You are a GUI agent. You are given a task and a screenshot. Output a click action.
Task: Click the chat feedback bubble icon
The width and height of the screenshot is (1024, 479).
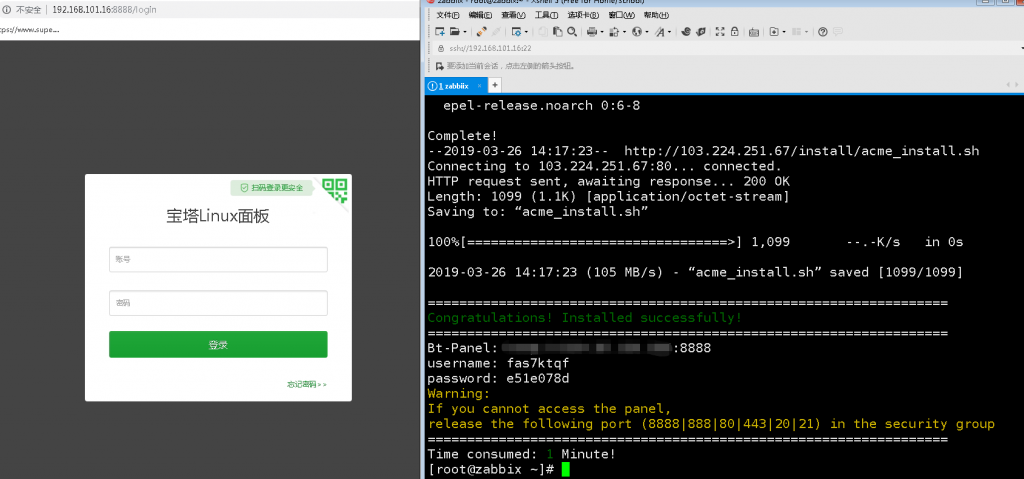click(x=838, y=31)
